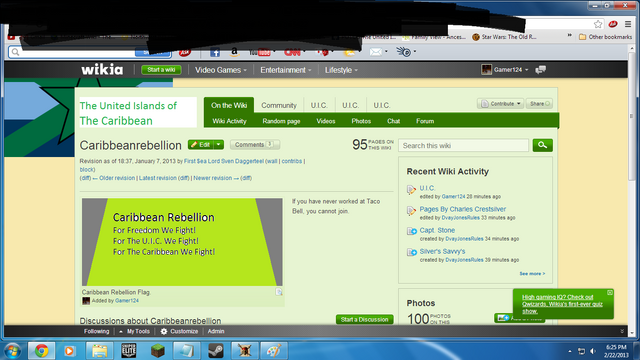
Task: Expand the Video Games menu
Action: (220, 70)
